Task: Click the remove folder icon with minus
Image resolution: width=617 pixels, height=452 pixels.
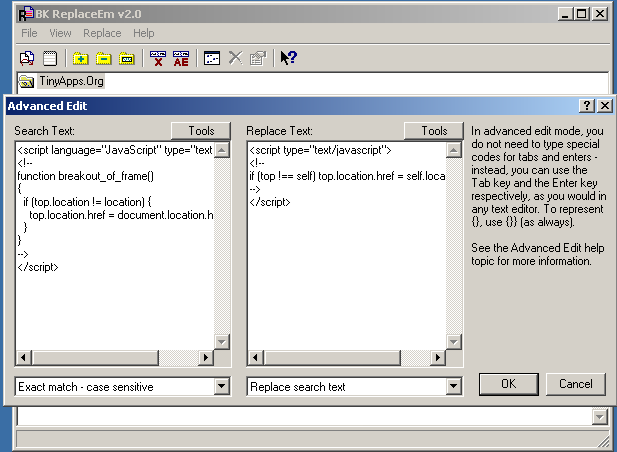Action: [x=104, y=58]
